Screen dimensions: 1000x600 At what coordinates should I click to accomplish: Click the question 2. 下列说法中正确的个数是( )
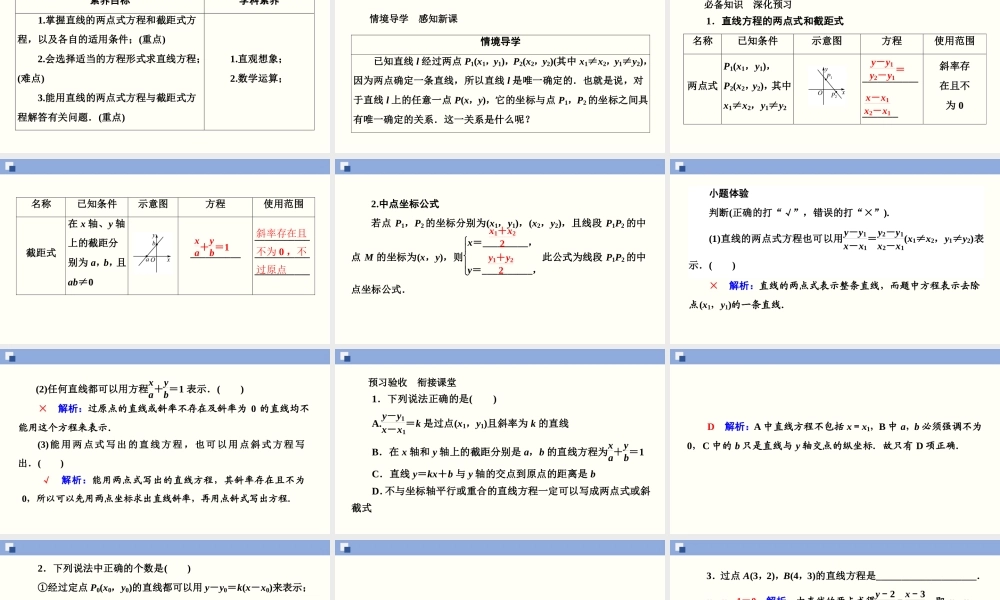114,568
